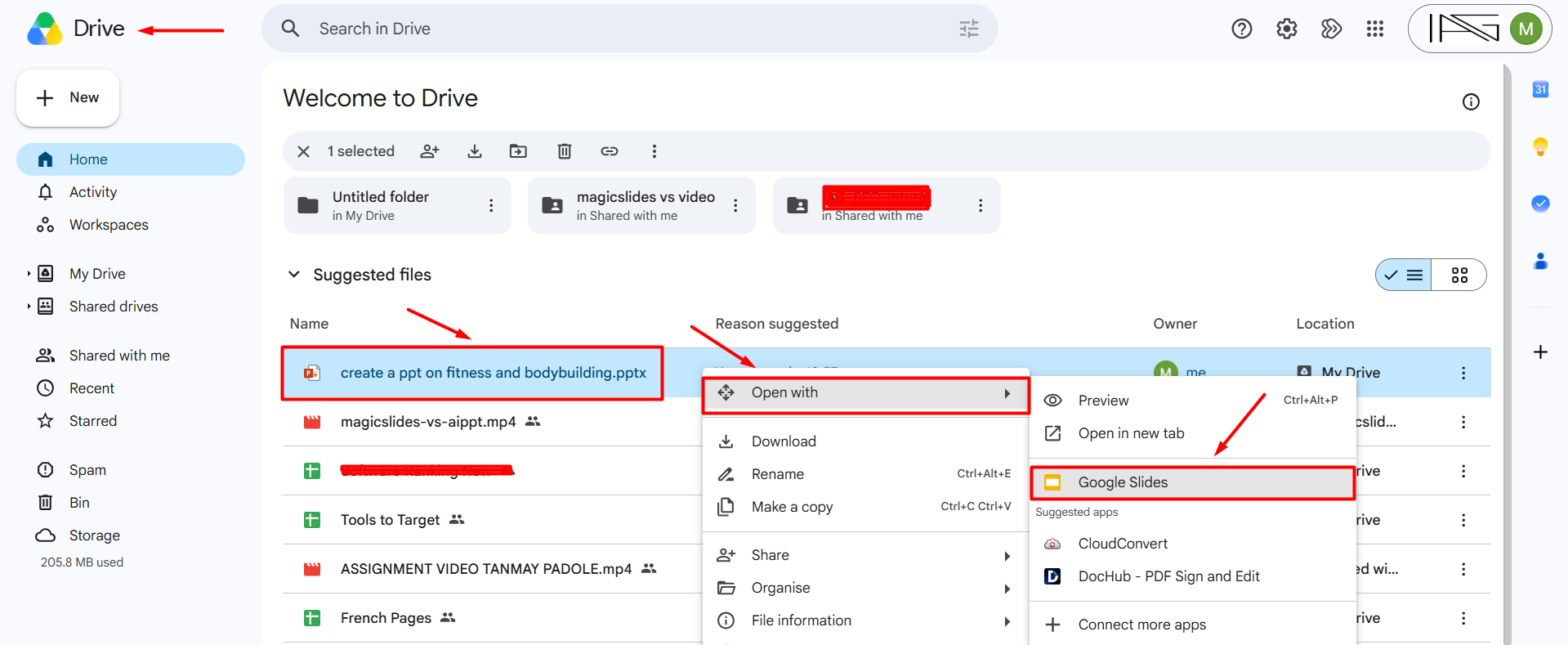Switch to list layout view

(1404, 275)
